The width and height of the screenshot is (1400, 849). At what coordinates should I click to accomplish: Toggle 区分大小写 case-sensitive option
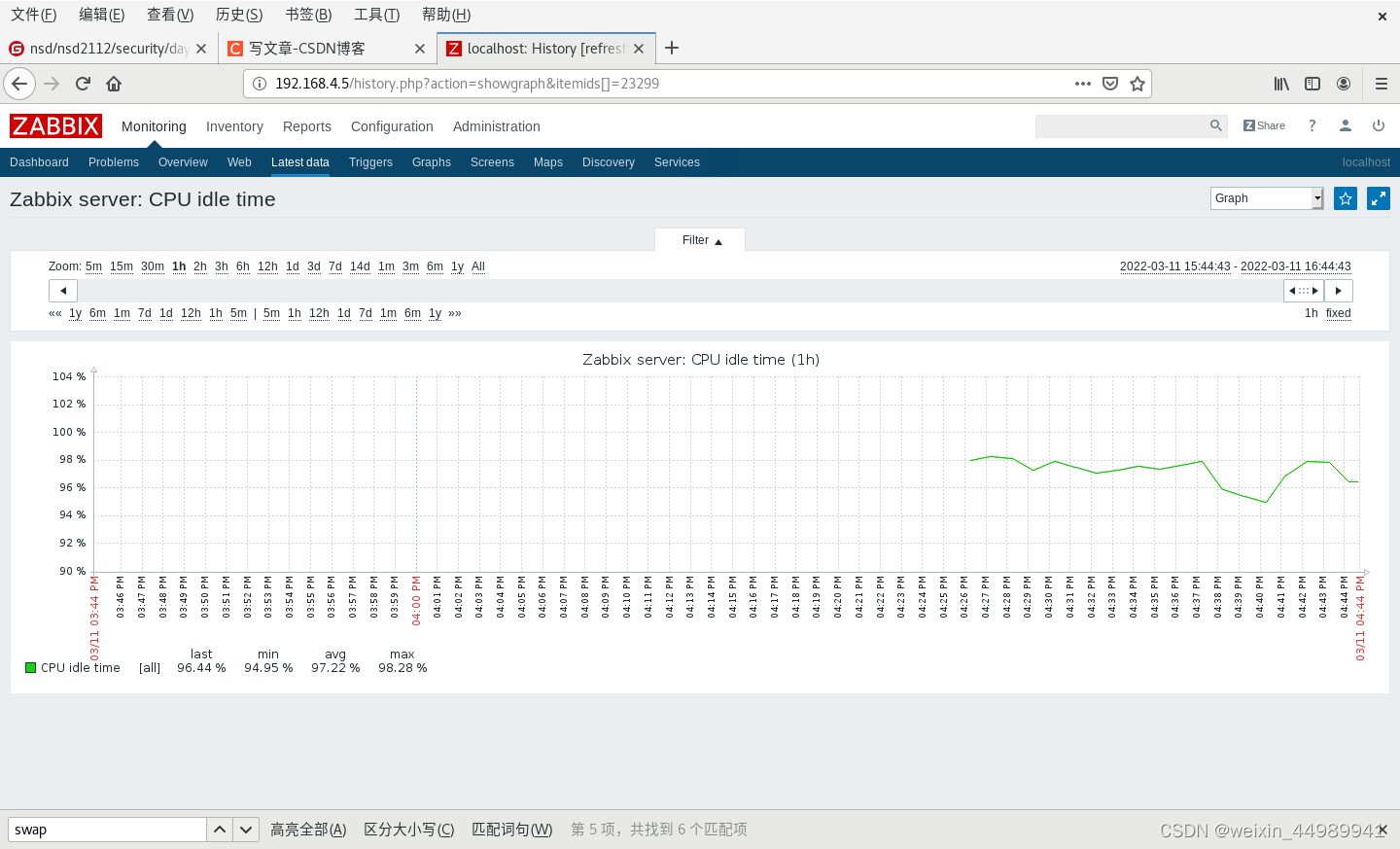409,830
